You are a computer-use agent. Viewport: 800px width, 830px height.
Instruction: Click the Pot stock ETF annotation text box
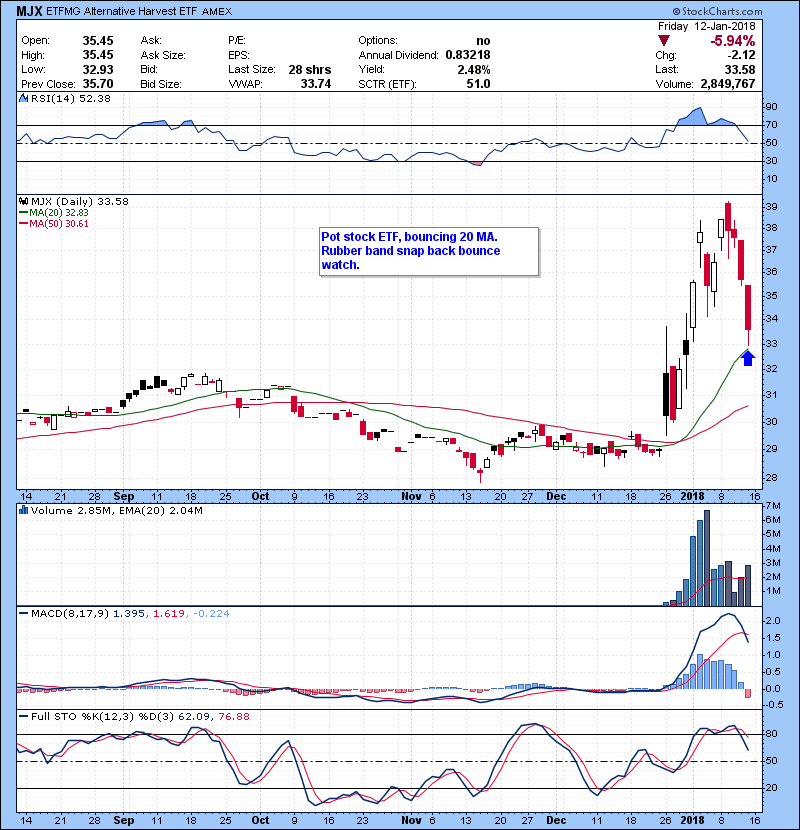pos(429,251)
